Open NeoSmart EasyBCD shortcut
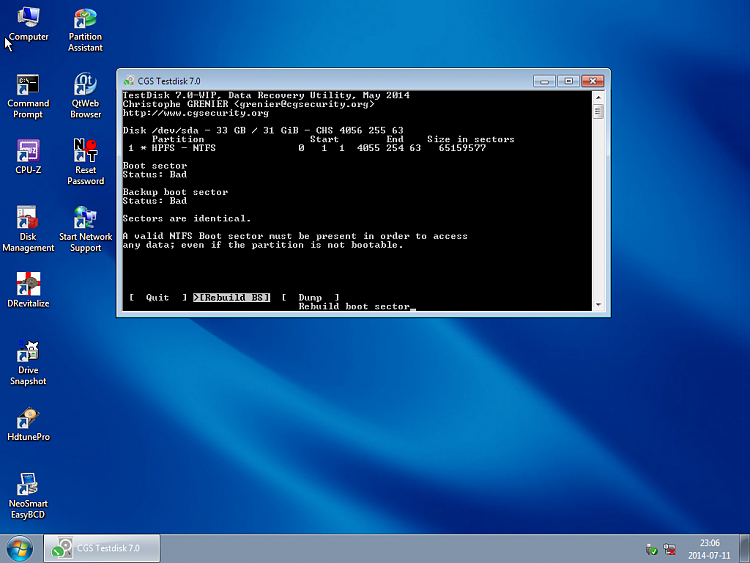The image size is (750, 563). (28, 496)
